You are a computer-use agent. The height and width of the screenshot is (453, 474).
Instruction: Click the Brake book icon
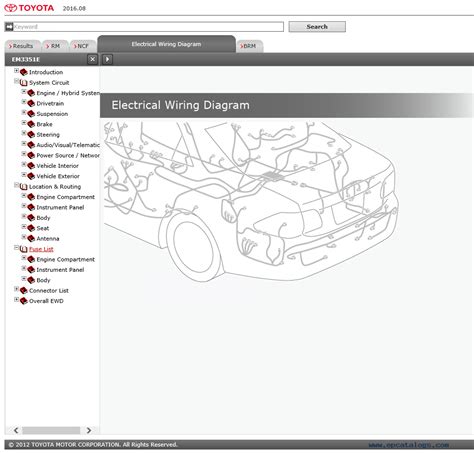click(31, 124)
